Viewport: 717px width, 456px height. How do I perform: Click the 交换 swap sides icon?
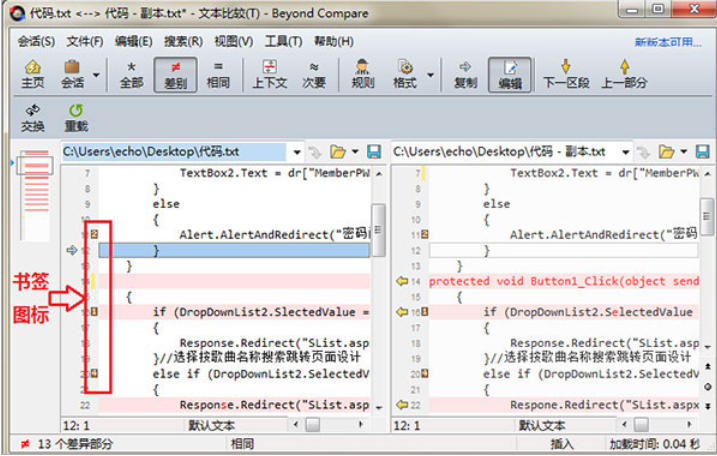point(33,118)
